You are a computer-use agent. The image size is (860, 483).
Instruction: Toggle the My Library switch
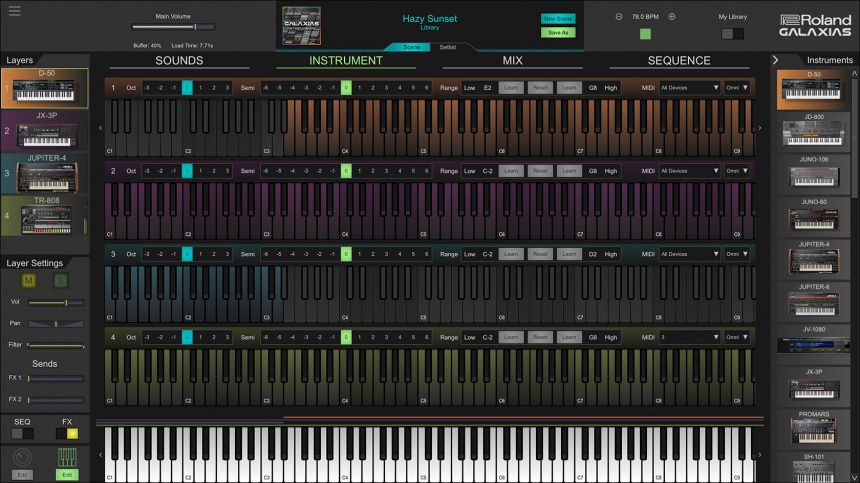733,34
